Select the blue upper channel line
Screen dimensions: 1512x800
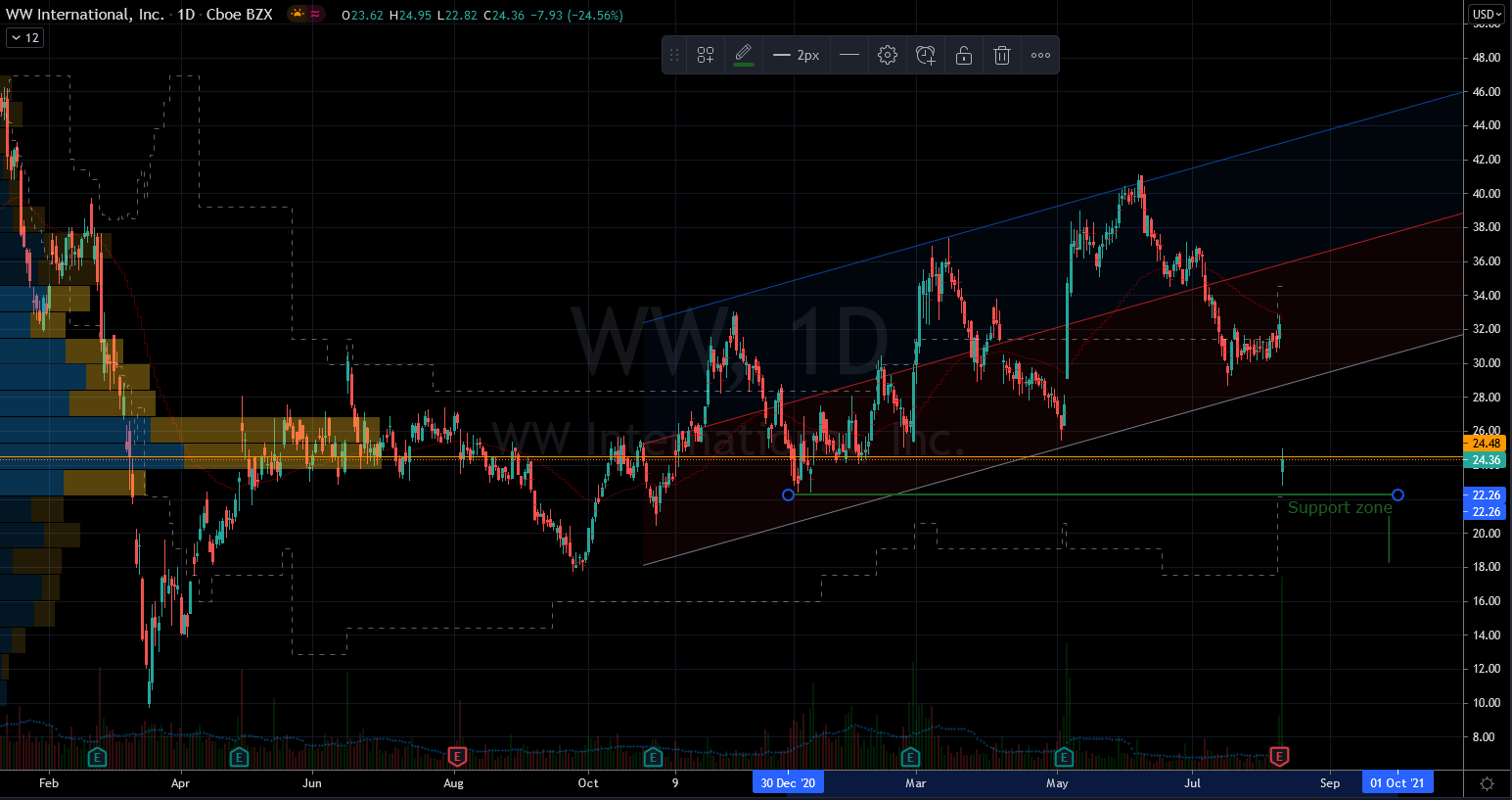[1055, 207]
